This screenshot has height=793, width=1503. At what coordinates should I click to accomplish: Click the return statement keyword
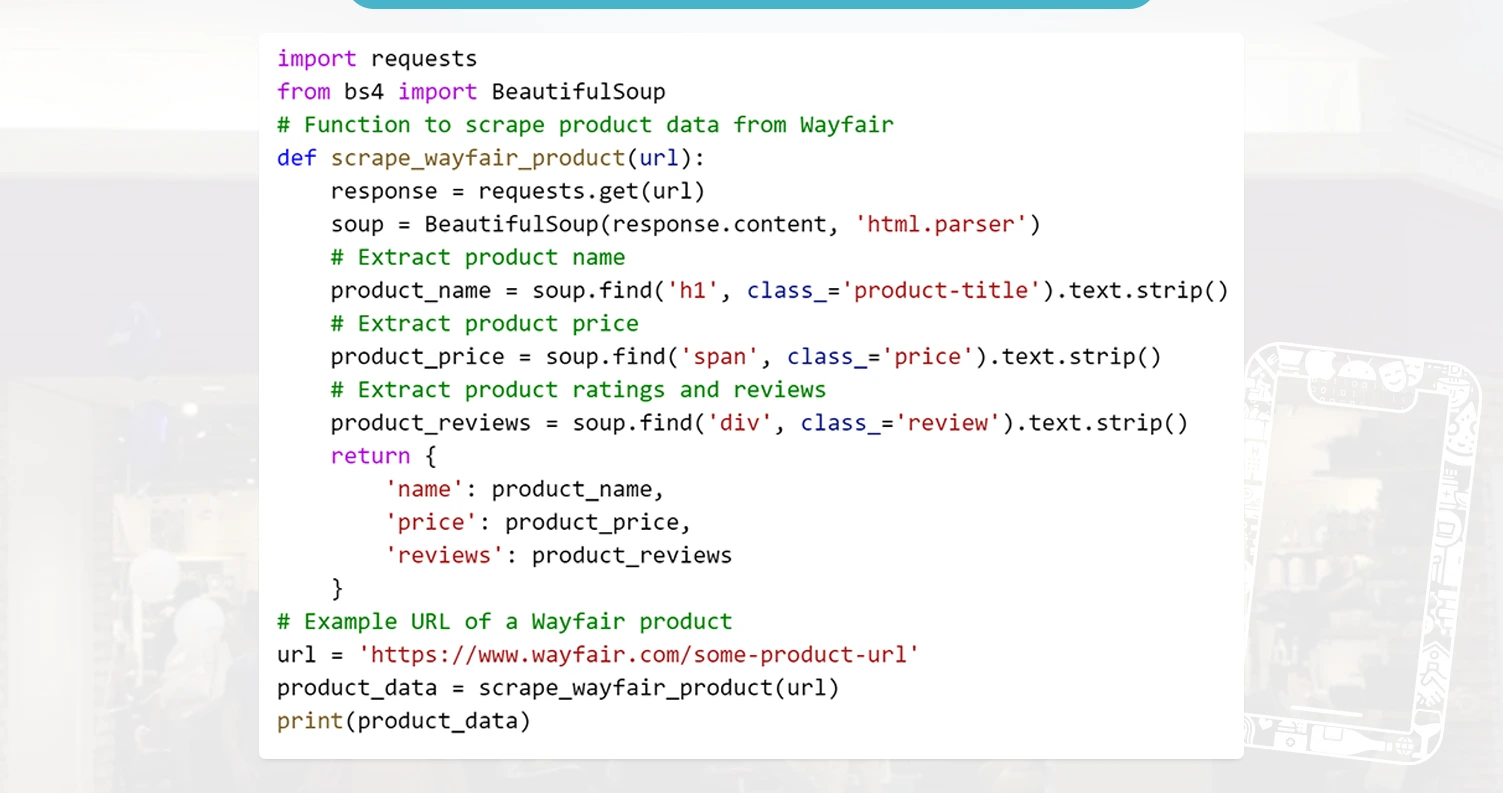pyautogui.click(x=370, y=455)
